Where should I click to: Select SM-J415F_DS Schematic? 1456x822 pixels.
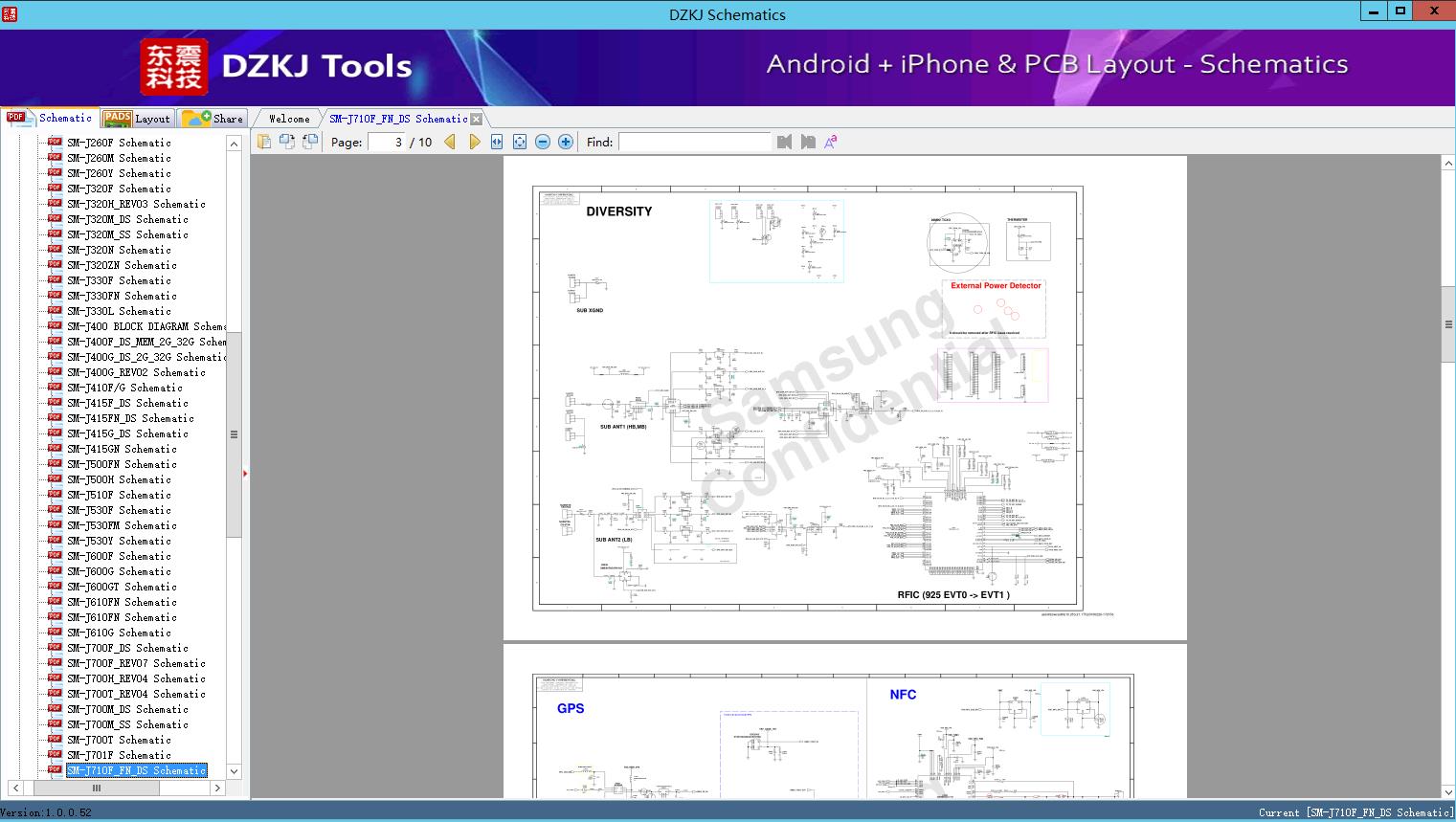coord(127,403)
